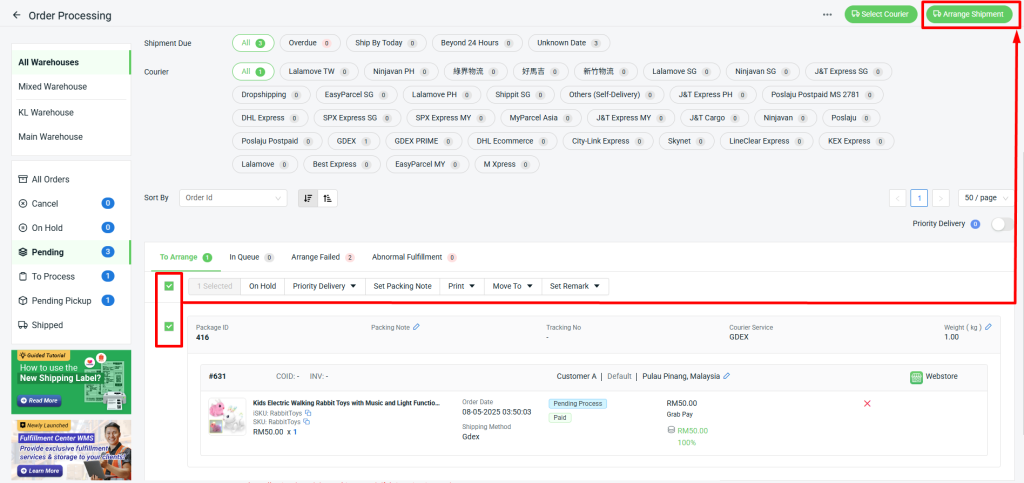The height and width of the screenshot is (483, 1024).
Task: Filter shipment due by Overdue
Action: click(310, 43)
